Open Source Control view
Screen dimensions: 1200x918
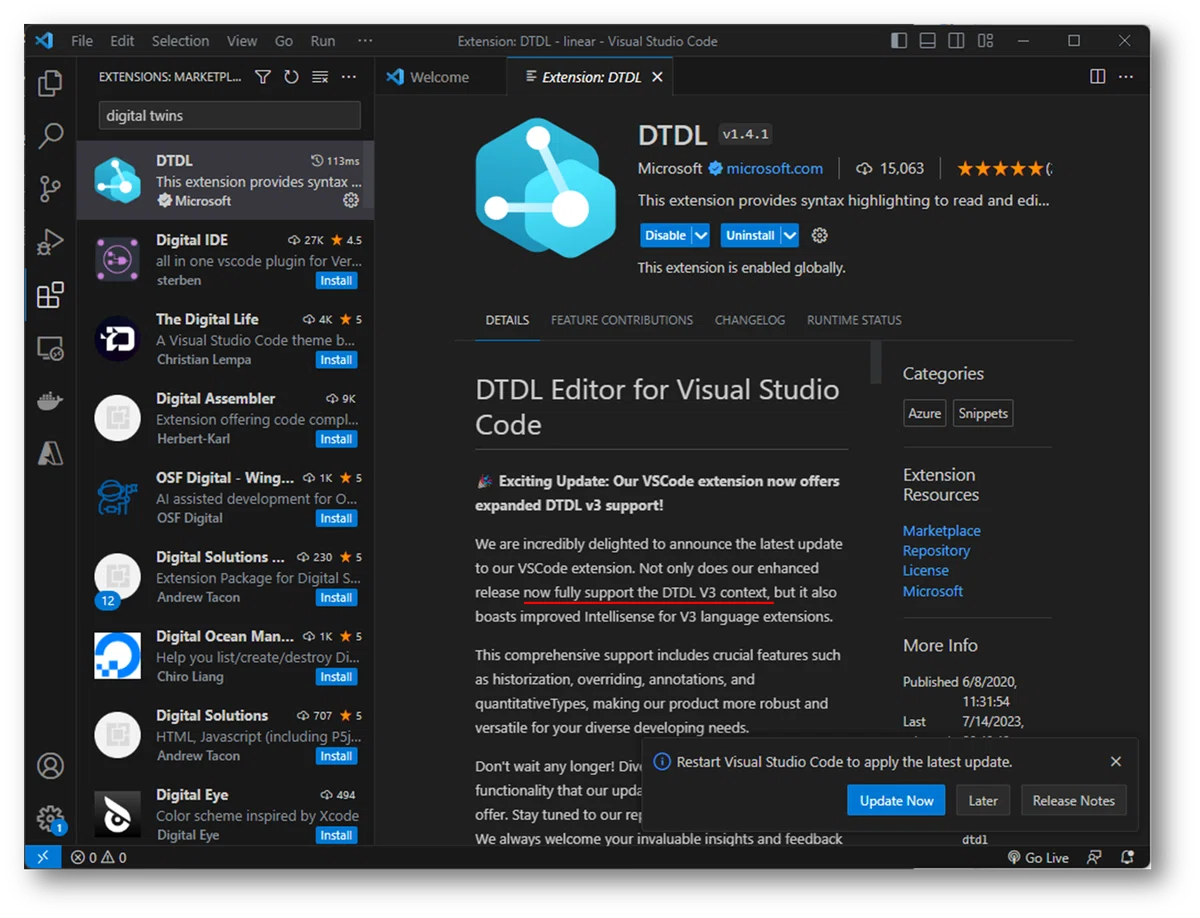click(50, 188)
